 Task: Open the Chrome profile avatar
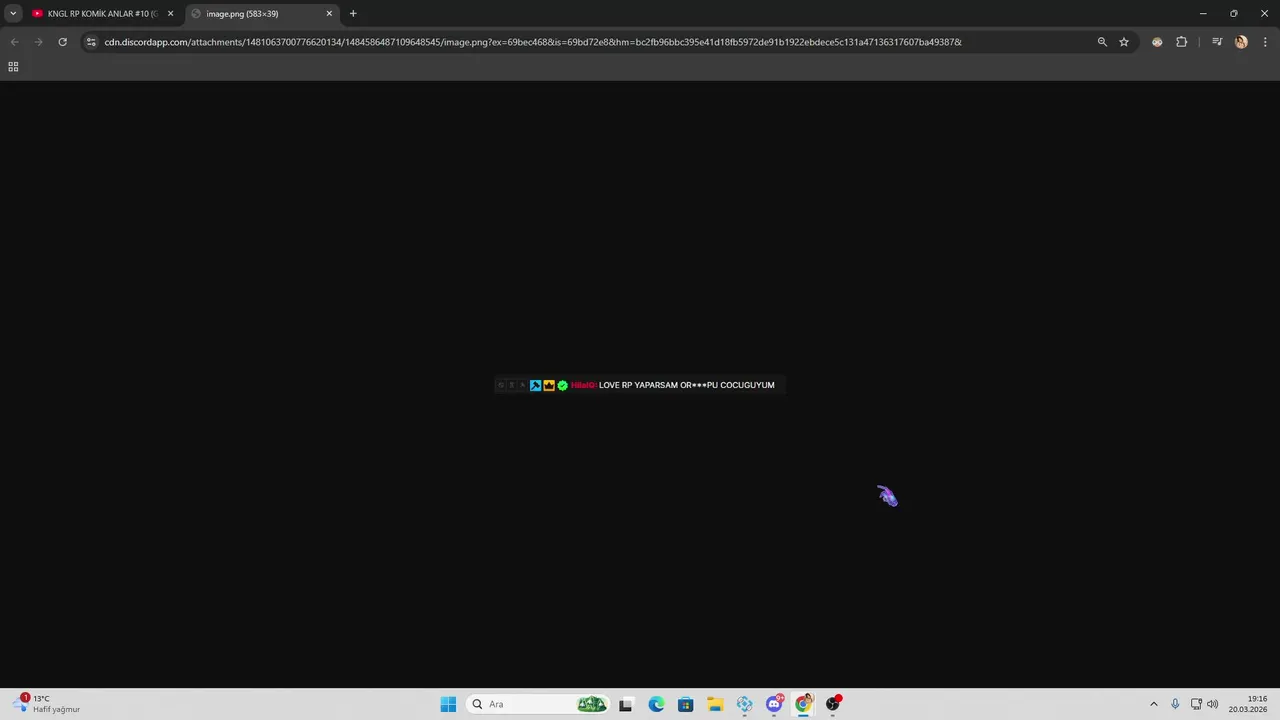[x=1241, y=42]
